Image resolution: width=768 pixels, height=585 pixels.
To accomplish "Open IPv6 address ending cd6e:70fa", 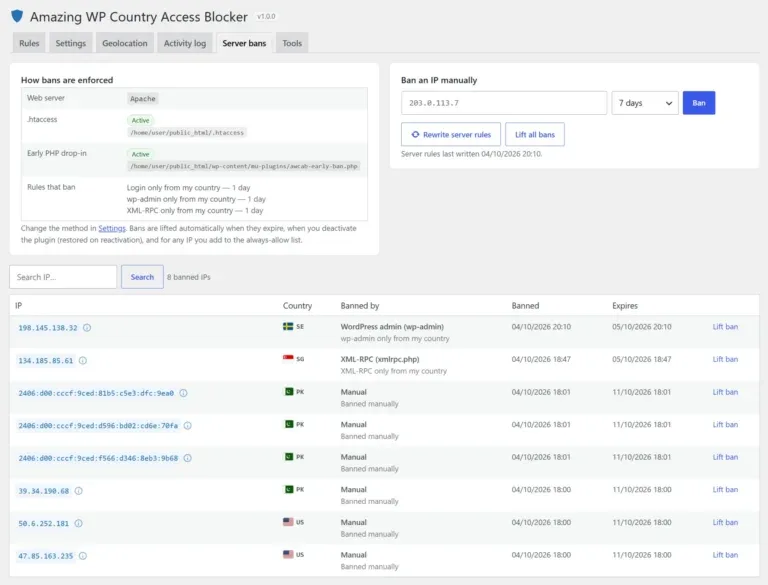I will [x=98, y=426].
